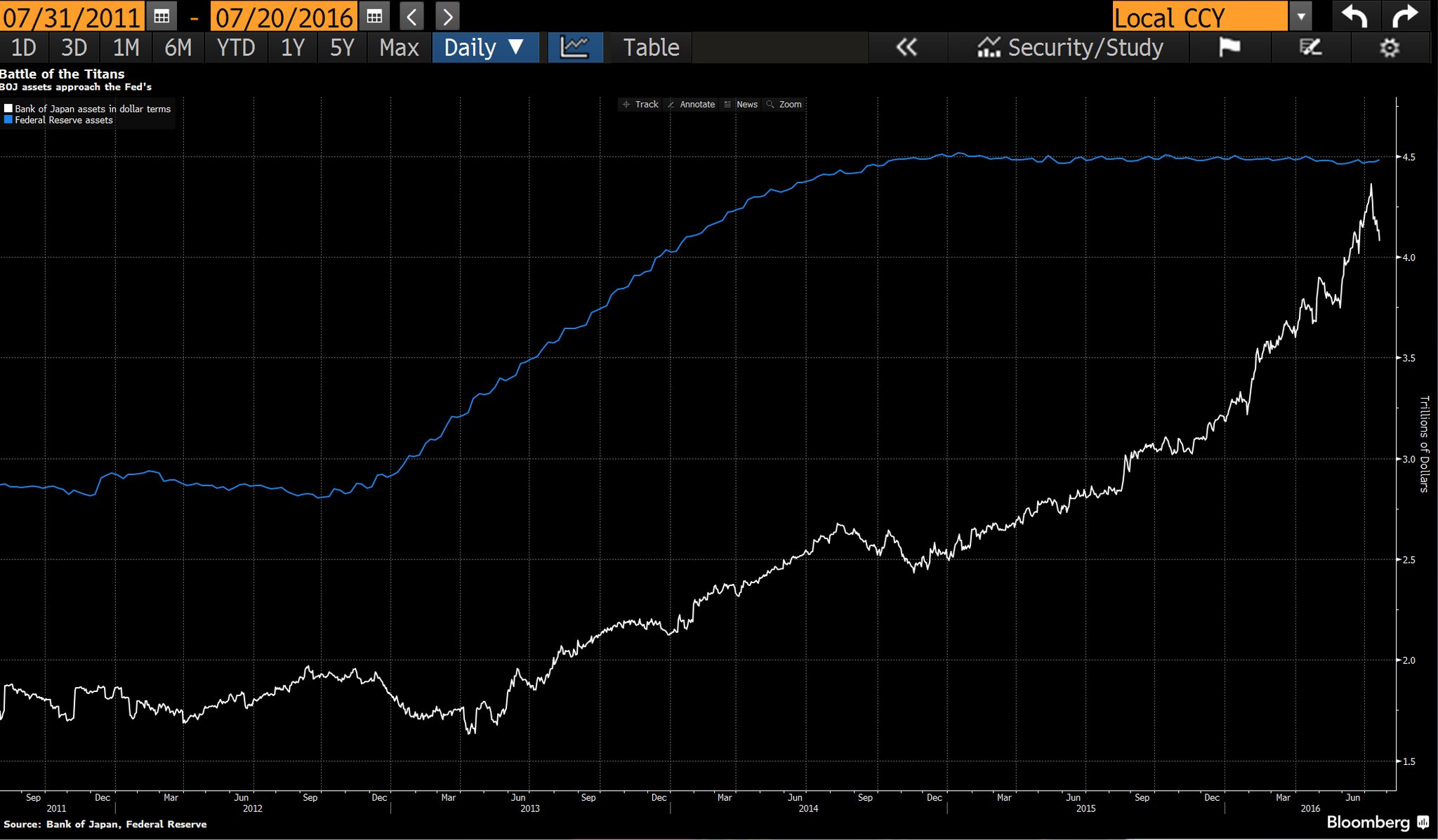This screenshot has height=840, width=1438.
Task: Select the 5Y time range
Action: point(342,48)
